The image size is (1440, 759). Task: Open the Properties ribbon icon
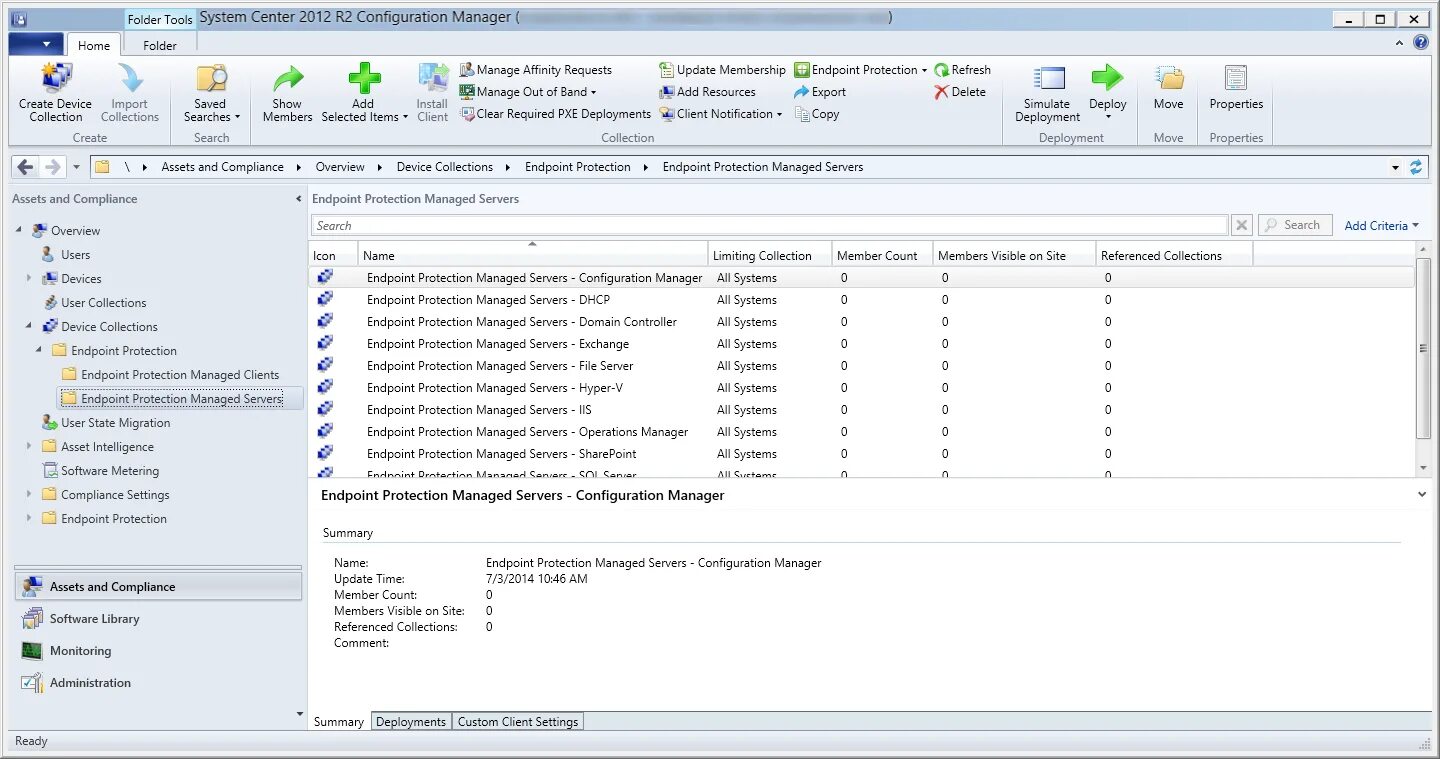1236,80
